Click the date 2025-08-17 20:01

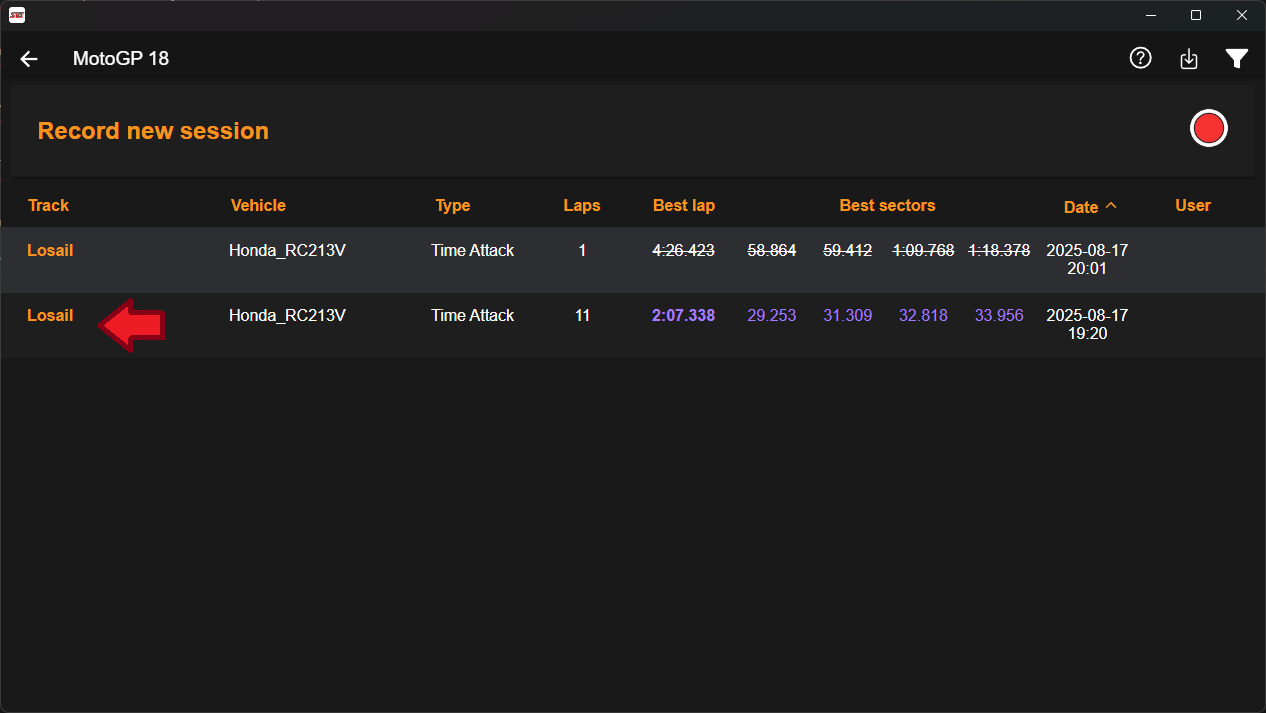(1087, 260)
